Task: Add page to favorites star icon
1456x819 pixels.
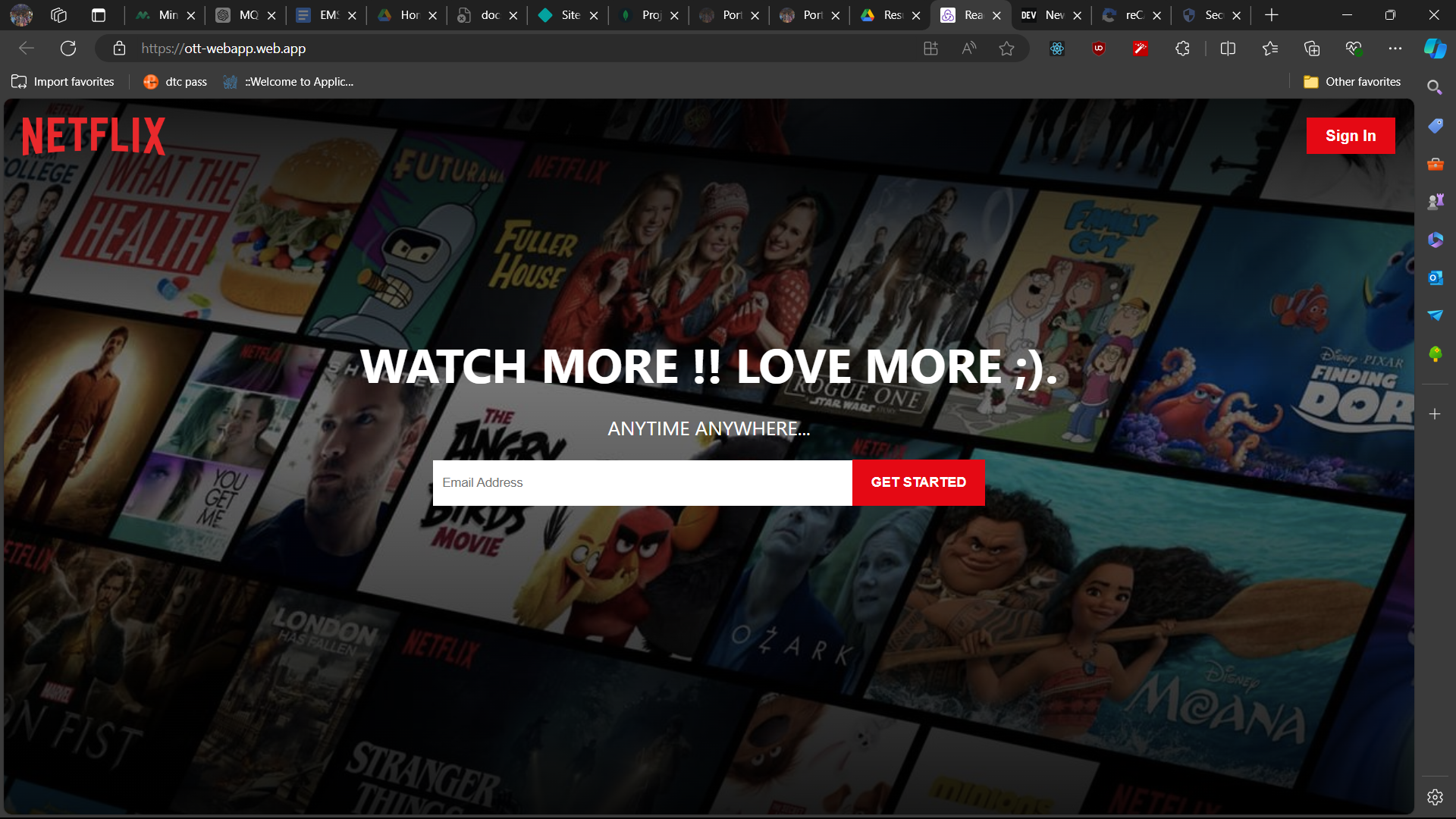Action: coord(1006,49)
